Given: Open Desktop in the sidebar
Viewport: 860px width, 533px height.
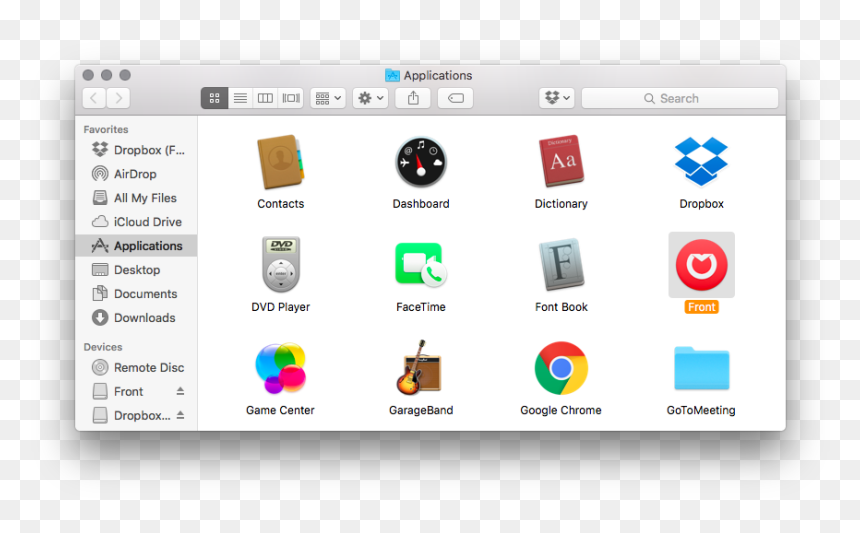Looking at the screenshot, I should click(x=137, y=270).
